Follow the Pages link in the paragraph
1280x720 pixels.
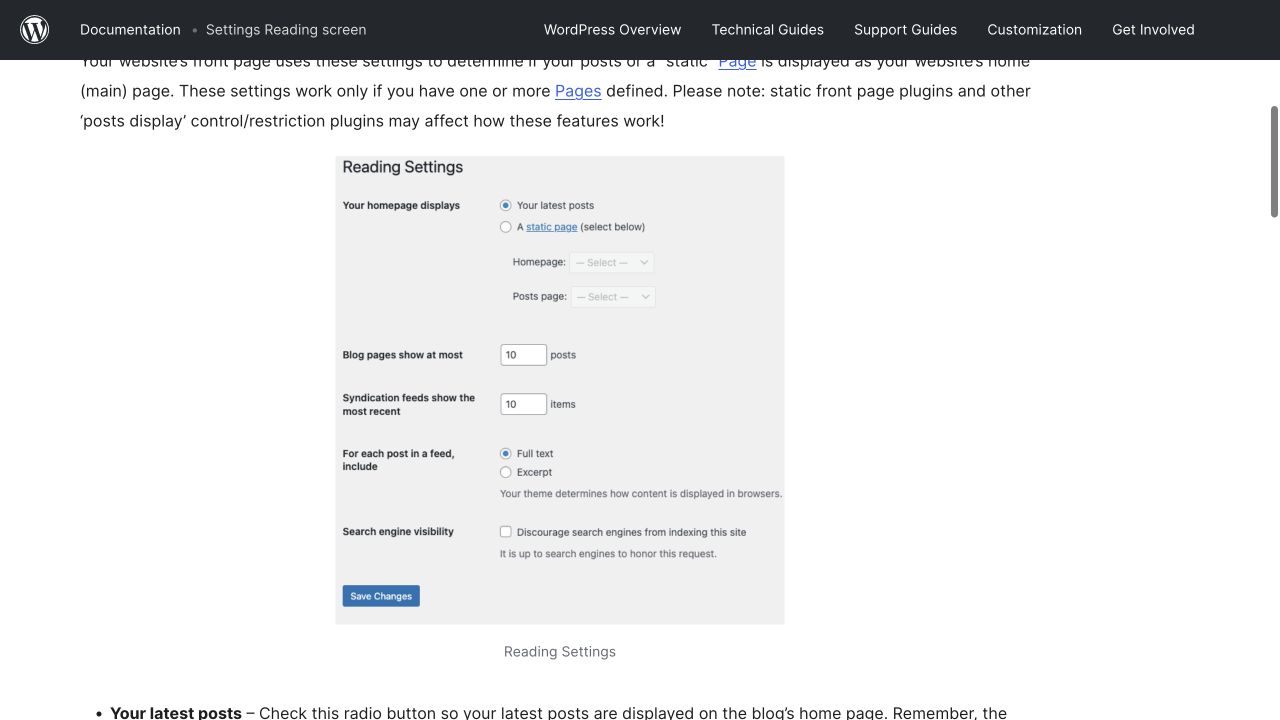578,91
